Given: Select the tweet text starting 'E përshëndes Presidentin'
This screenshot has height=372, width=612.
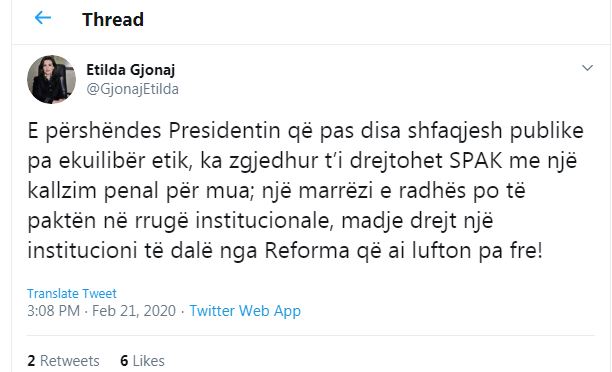Looking at the screenshot, I should 305,190.
